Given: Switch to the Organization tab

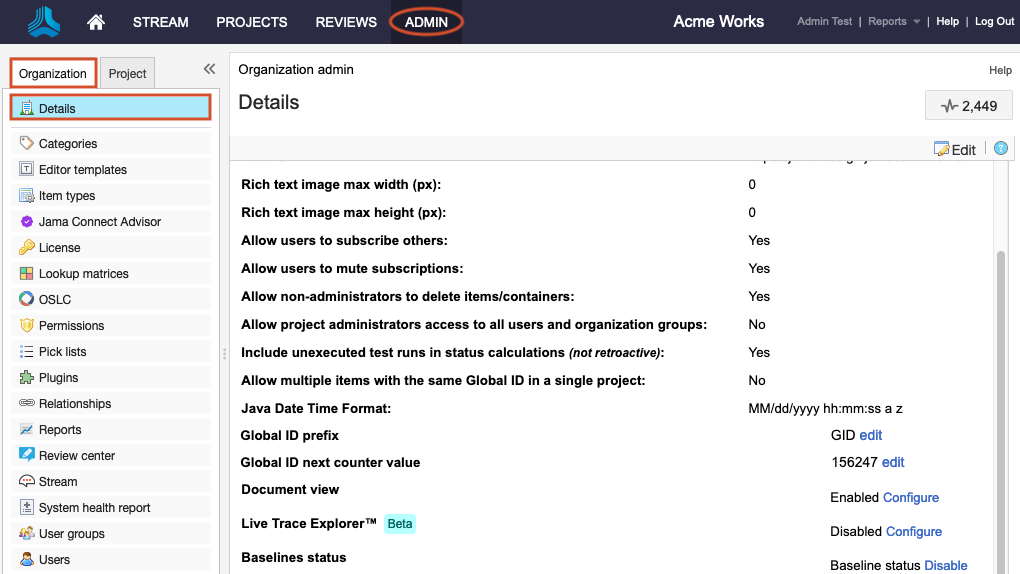Looking at the screenshot, I should 53,73.
